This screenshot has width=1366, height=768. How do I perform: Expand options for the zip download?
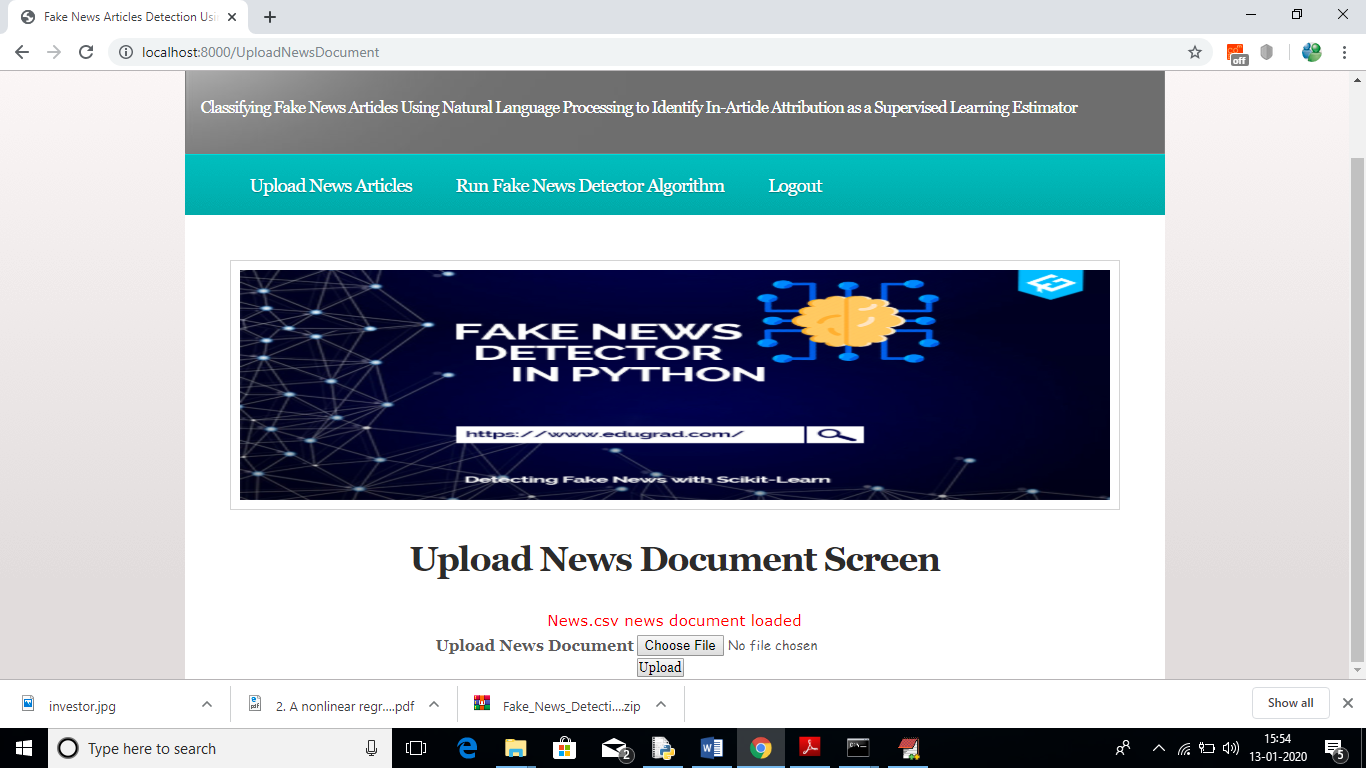[x=661, y=705]
